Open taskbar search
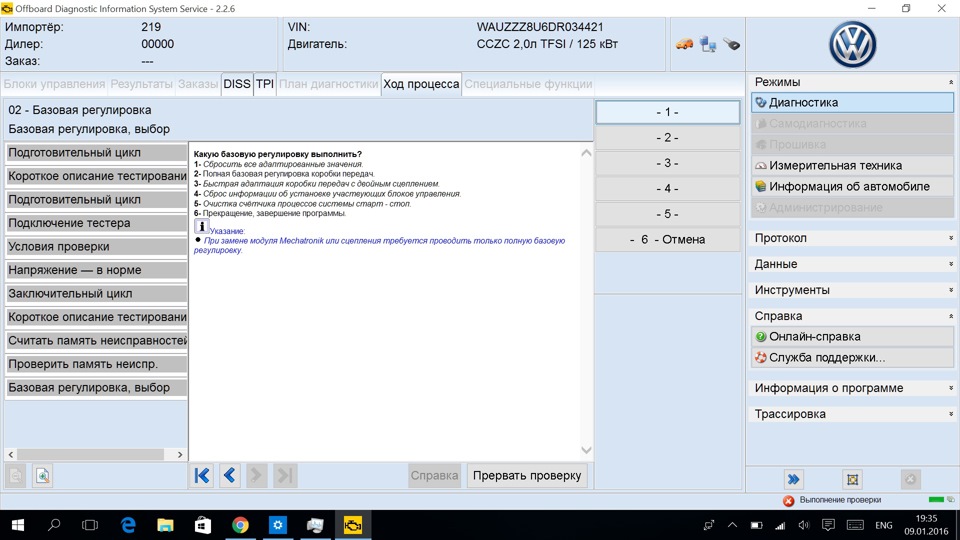Viewport: 960px width, 540px height. click(54, 525)
